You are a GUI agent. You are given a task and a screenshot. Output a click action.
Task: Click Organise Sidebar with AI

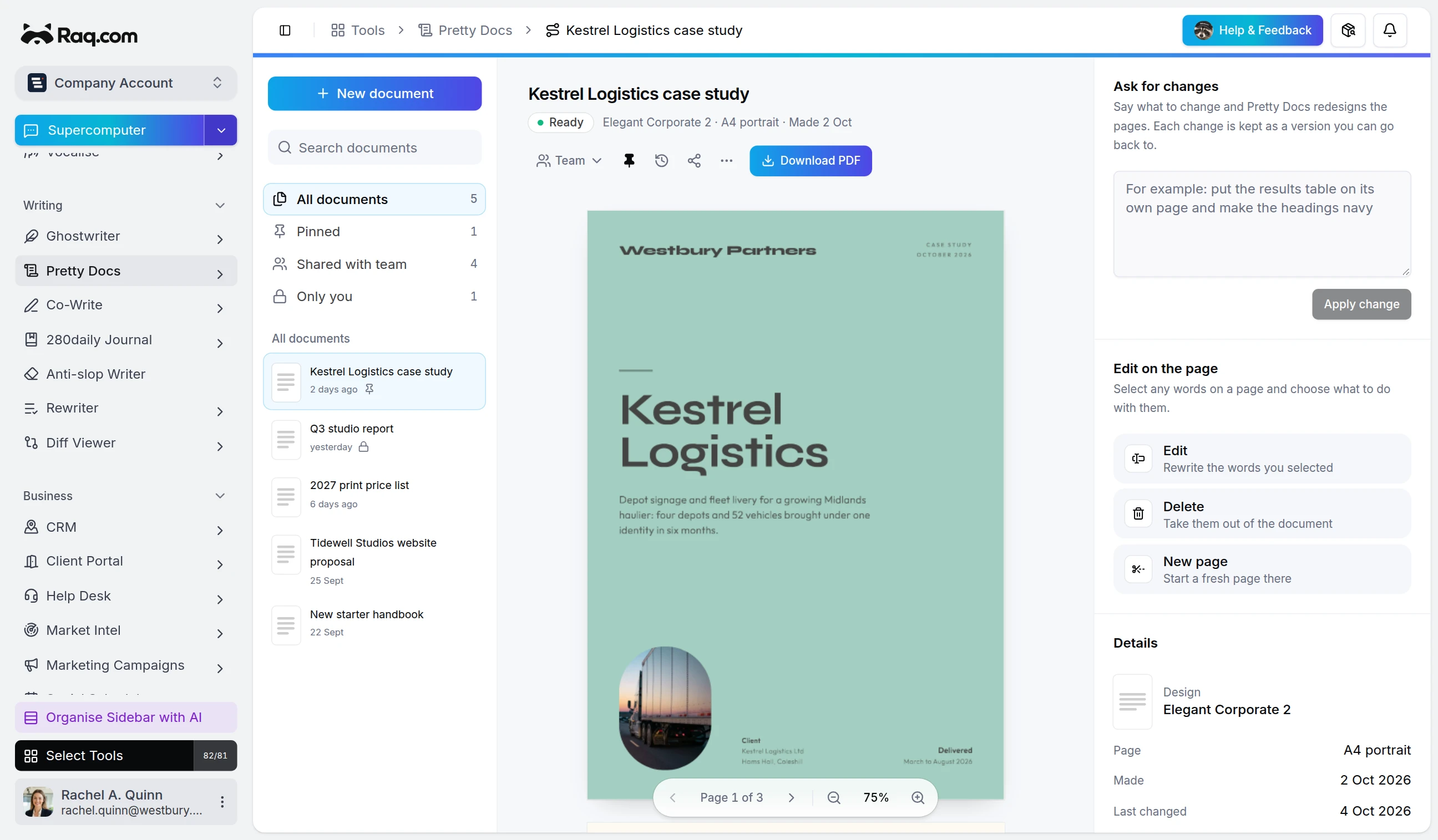coord(125,717)
